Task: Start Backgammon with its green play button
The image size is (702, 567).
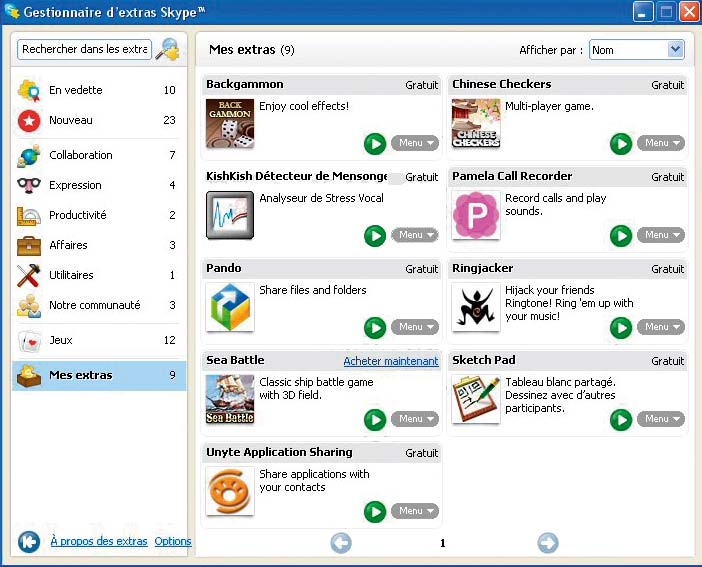Action: pos(375,144)
